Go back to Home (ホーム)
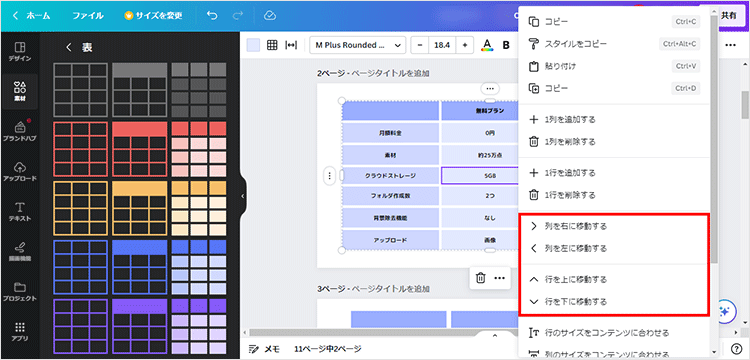Viewport: 750px width, 360px height. [32, 16]
